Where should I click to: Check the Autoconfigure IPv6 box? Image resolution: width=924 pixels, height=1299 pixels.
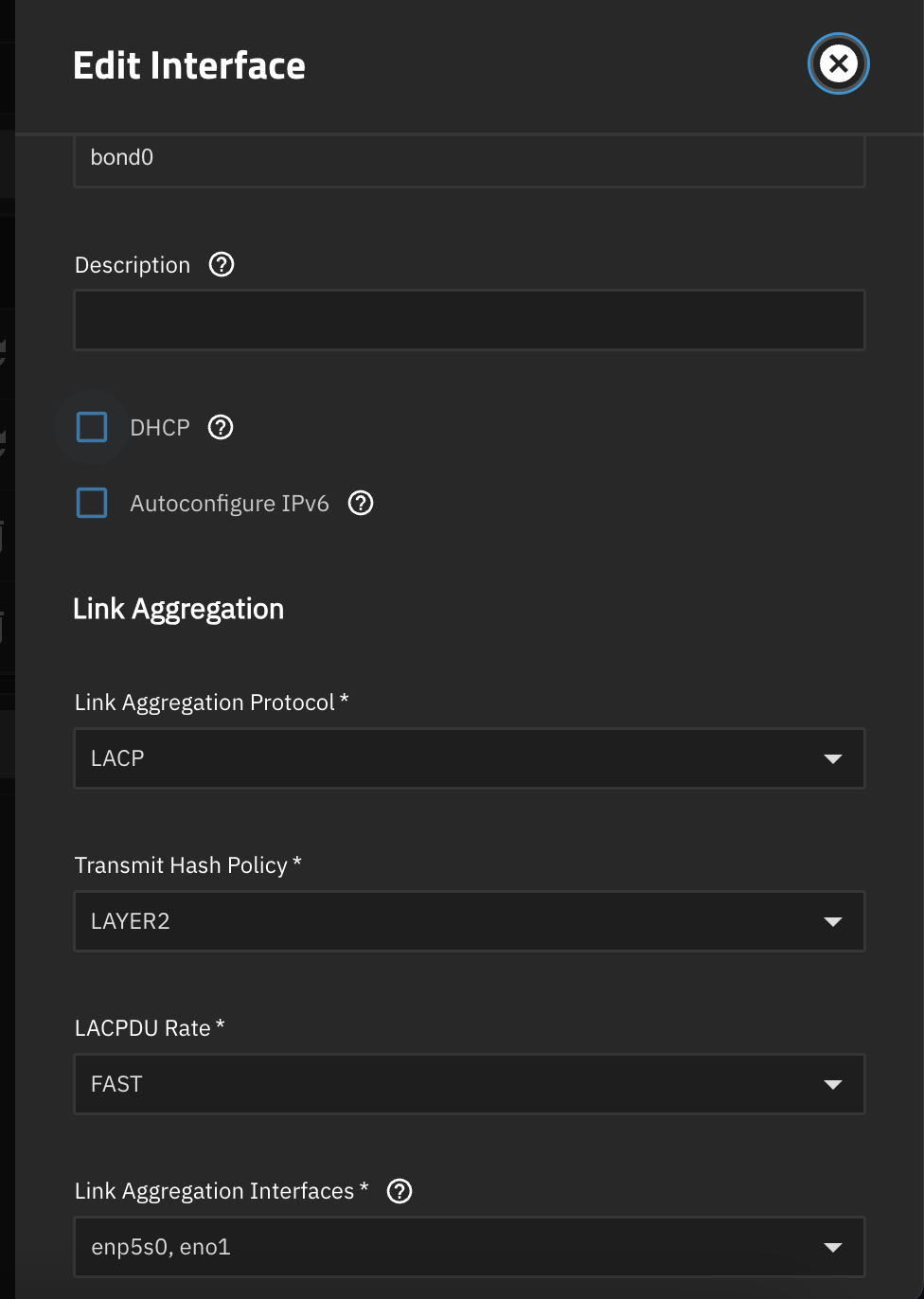[92, 503]
